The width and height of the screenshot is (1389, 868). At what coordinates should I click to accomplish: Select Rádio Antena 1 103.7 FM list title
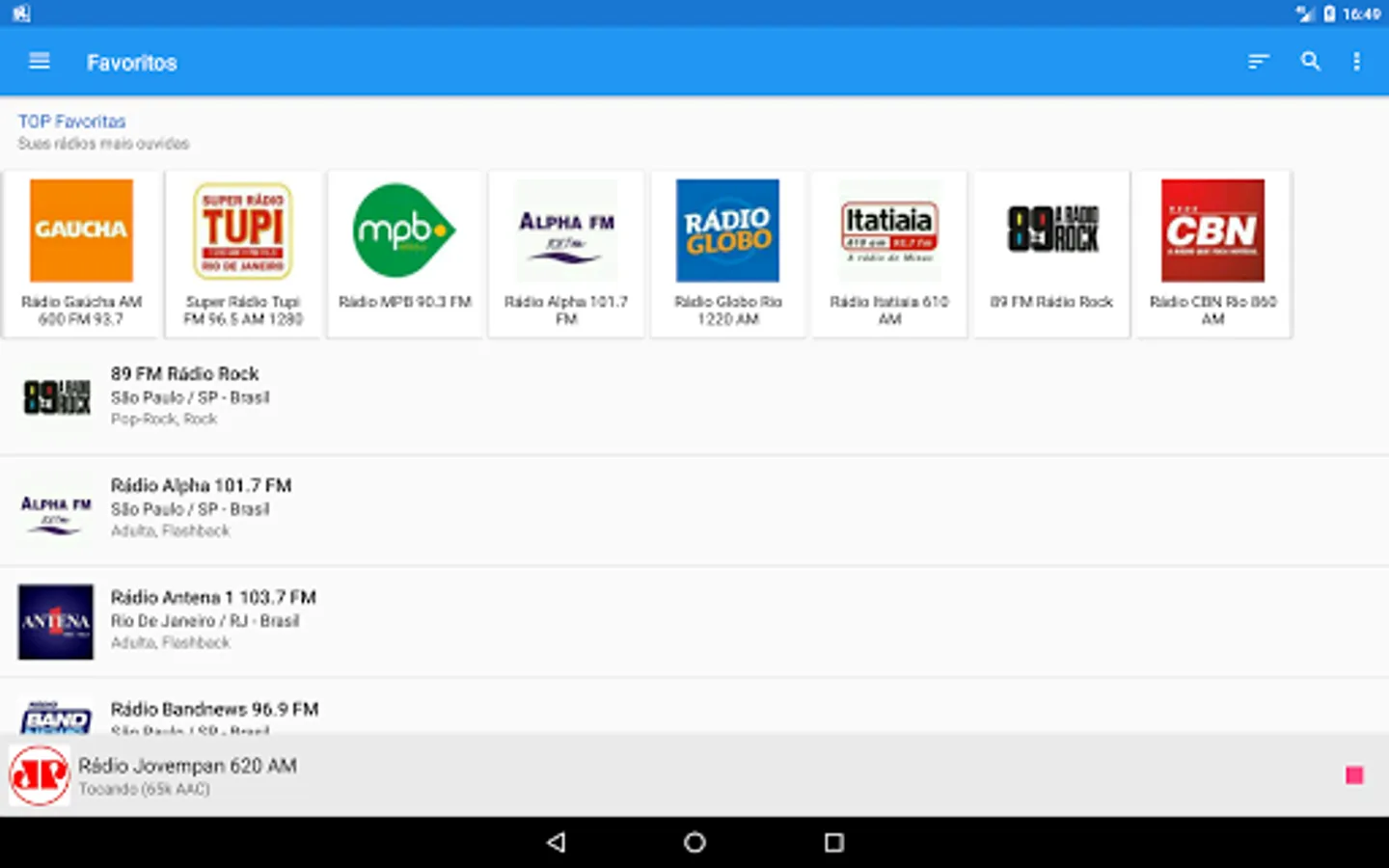pyautogui.click(x=213, y=597)
